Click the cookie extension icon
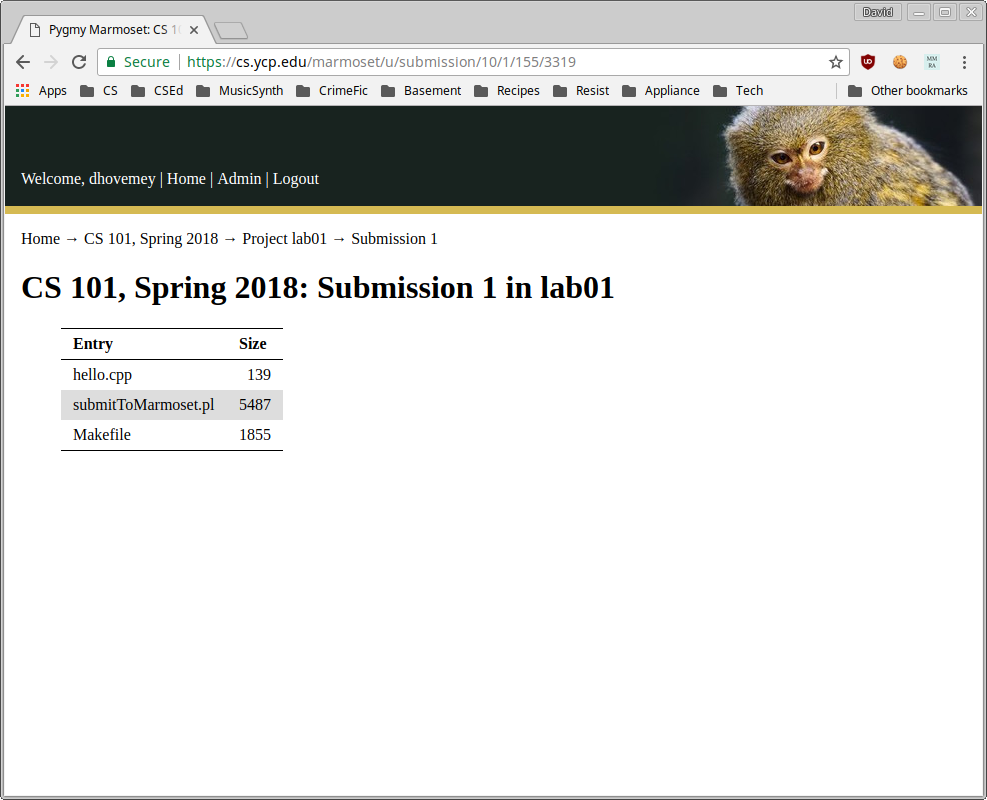The height and width of the screenshot is (800, 987). coord(900,62)
